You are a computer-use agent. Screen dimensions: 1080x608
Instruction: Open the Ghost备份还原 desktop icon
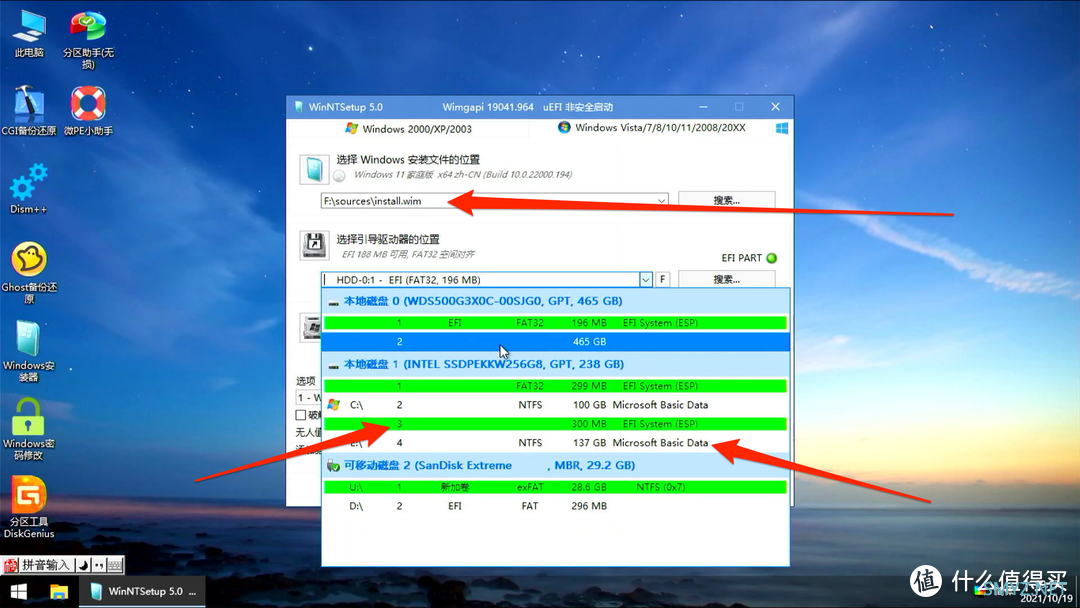[29, 273]
